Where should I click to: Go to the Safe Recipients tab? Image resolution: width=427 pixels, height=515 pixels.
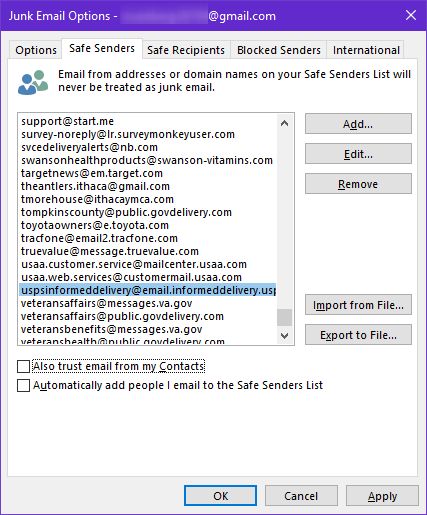[x=186, y=50]
